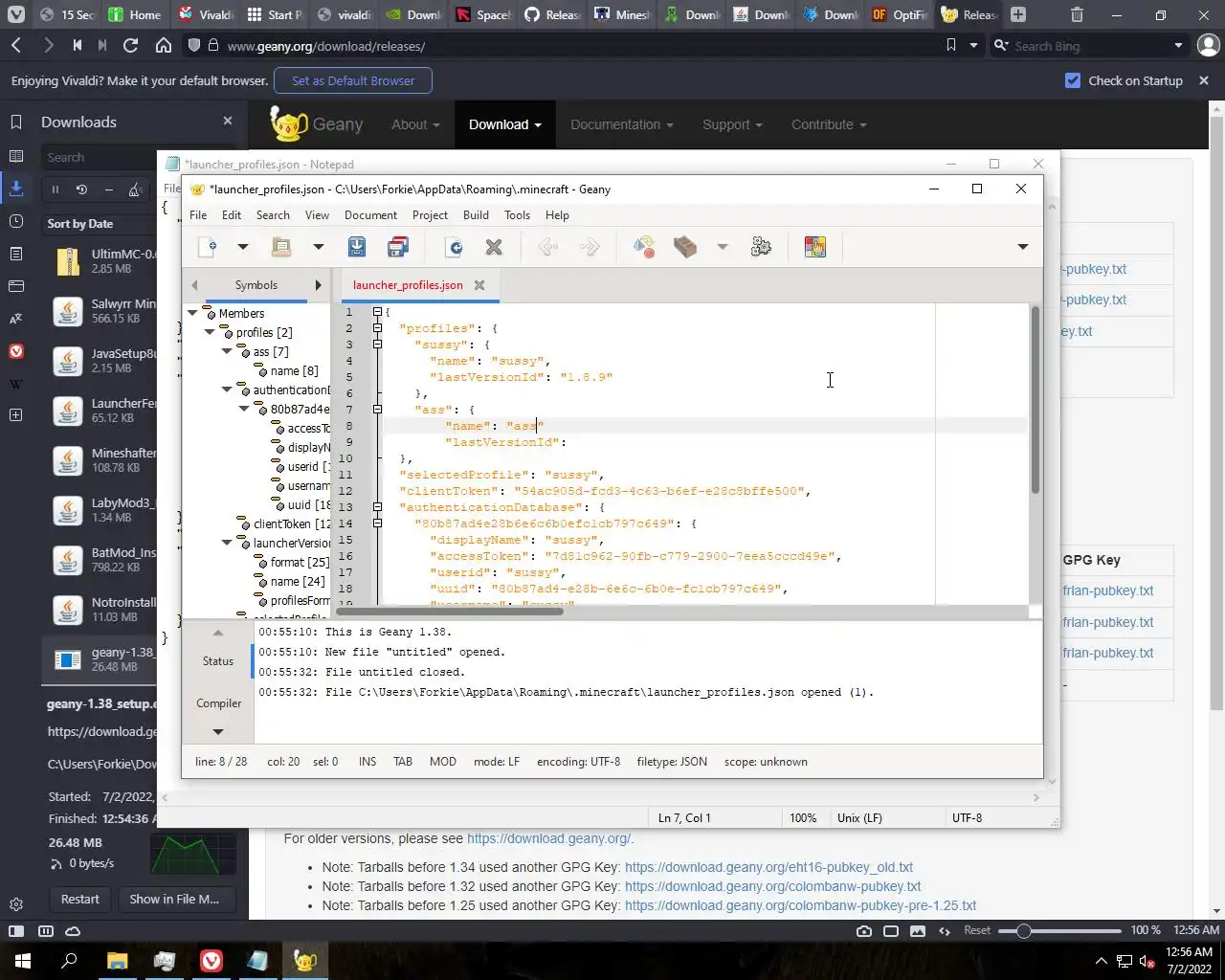
Task: Add a web panel plus icon
Action: pyautogui.click(x=15, y=415)
